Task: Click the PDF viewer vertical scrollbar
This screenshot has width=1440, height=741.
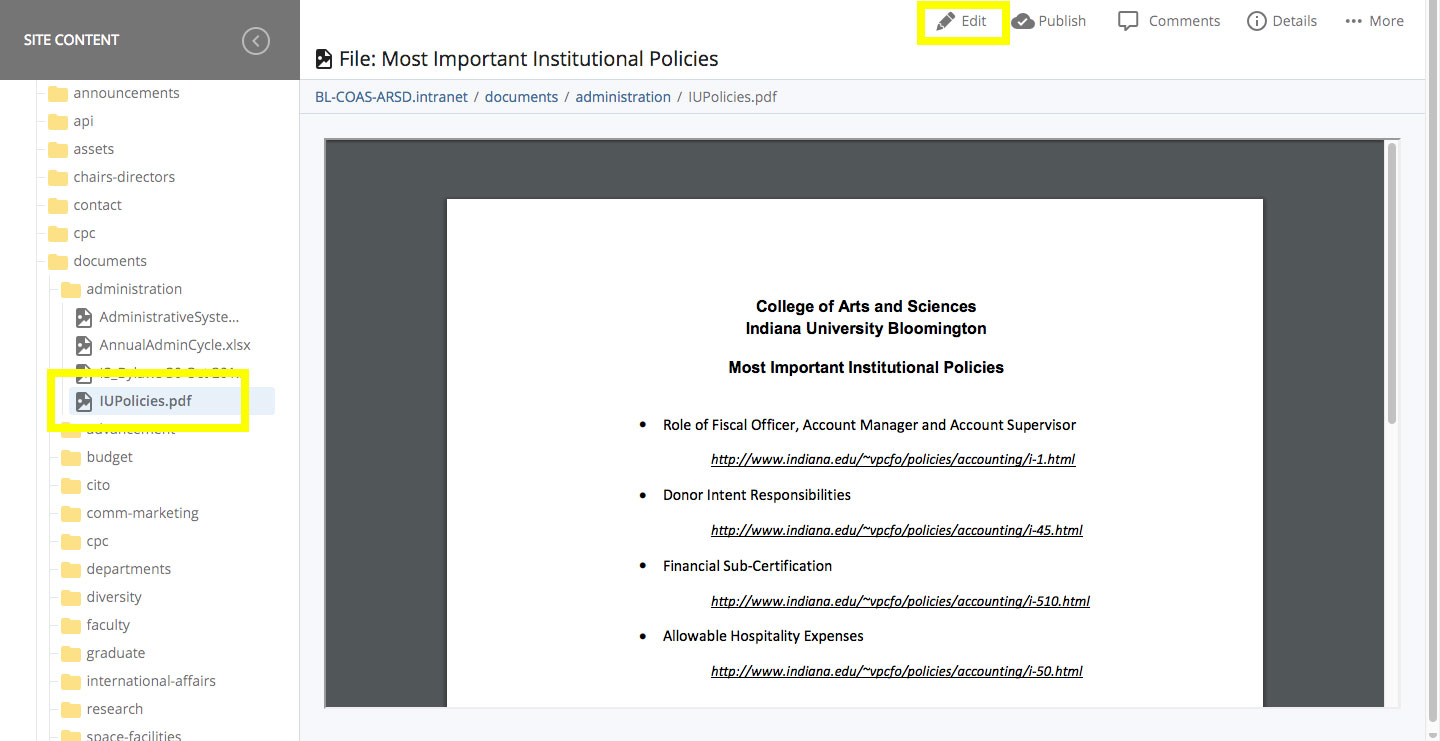Action: click(x=1391, y=283)
